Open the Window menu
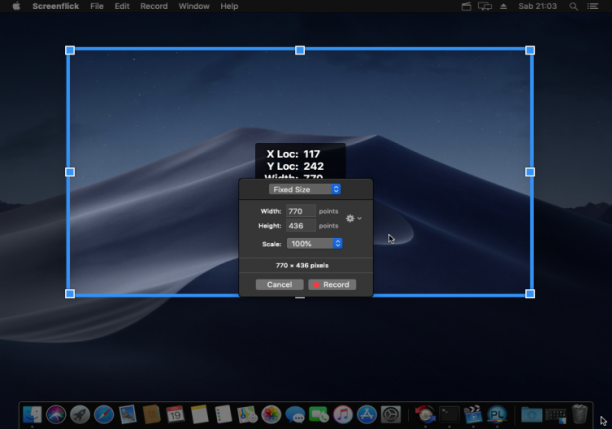This screenshot has width=612, height=429. coord(194,6)
